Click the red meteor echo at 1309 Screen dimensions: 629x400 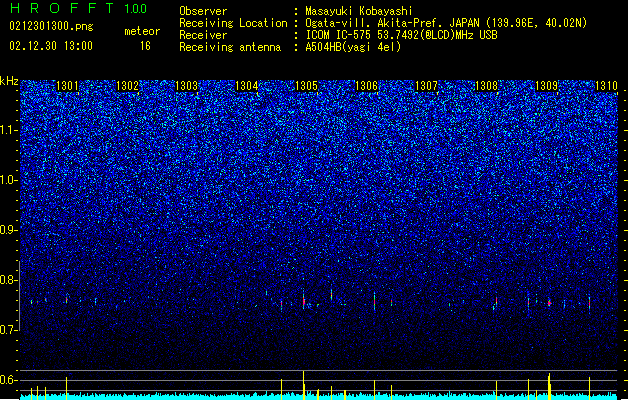[x=549, y=303]
